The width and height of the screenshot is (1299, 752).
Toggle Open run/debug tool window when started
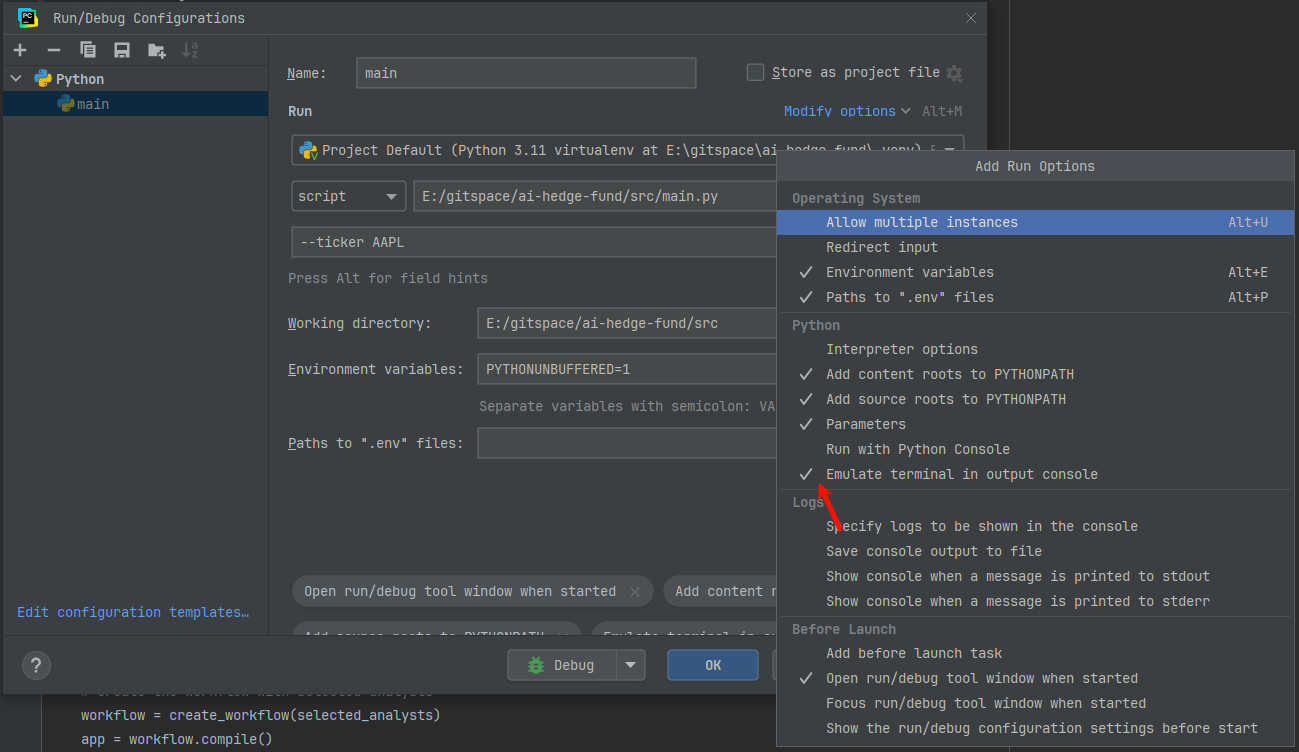click(1035, 678)
